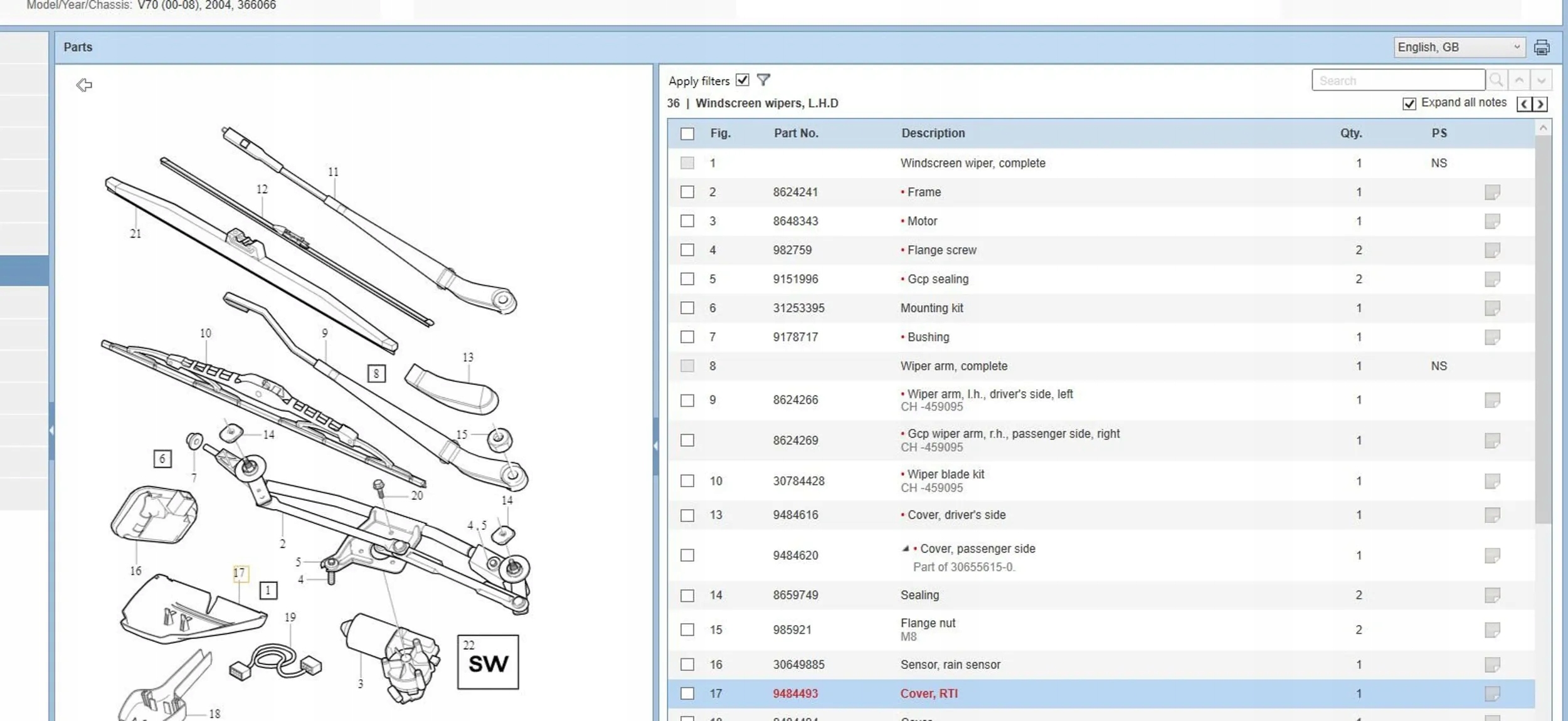Click the search magnifier icon

point(1496,80)
